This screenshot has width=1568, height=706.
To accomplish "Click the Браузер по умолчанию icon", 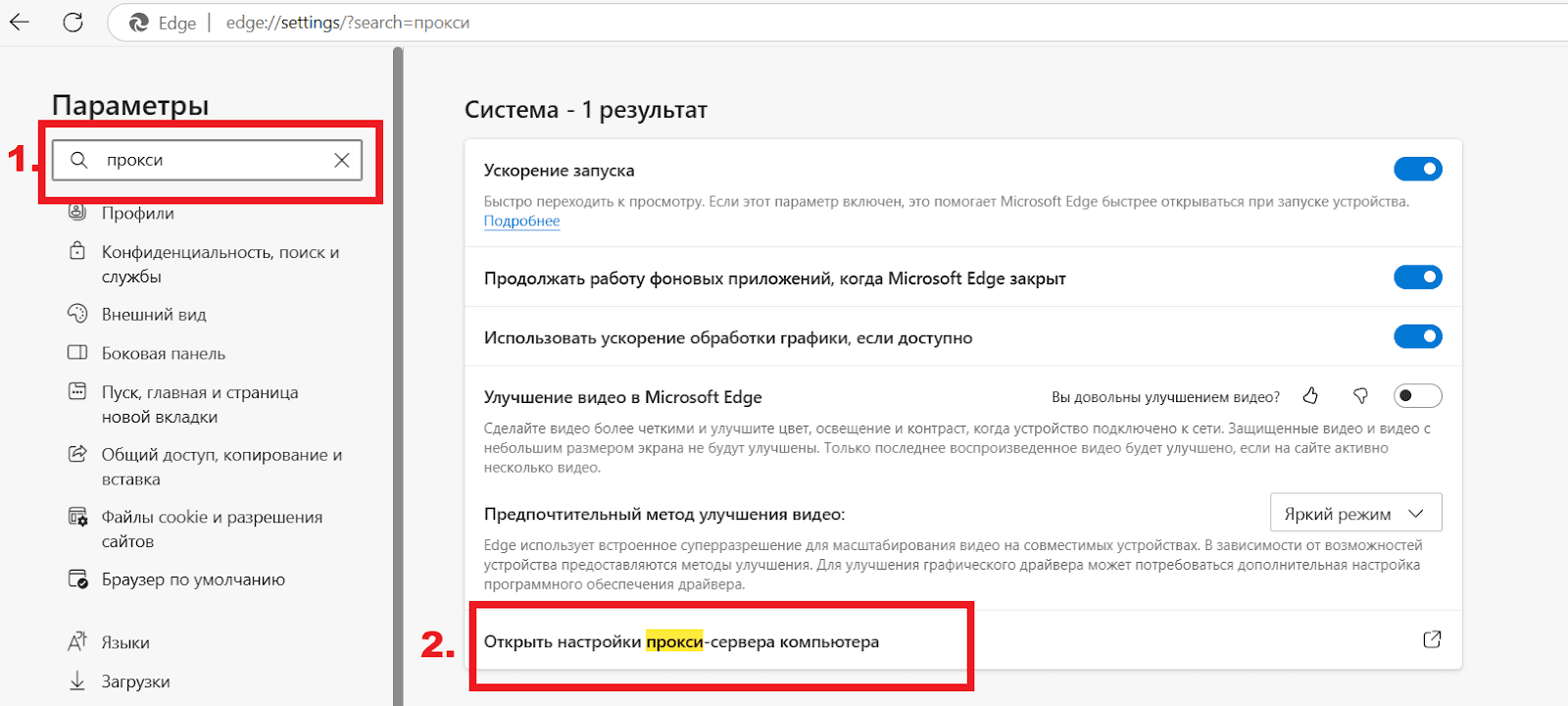I will coord(77,579).
